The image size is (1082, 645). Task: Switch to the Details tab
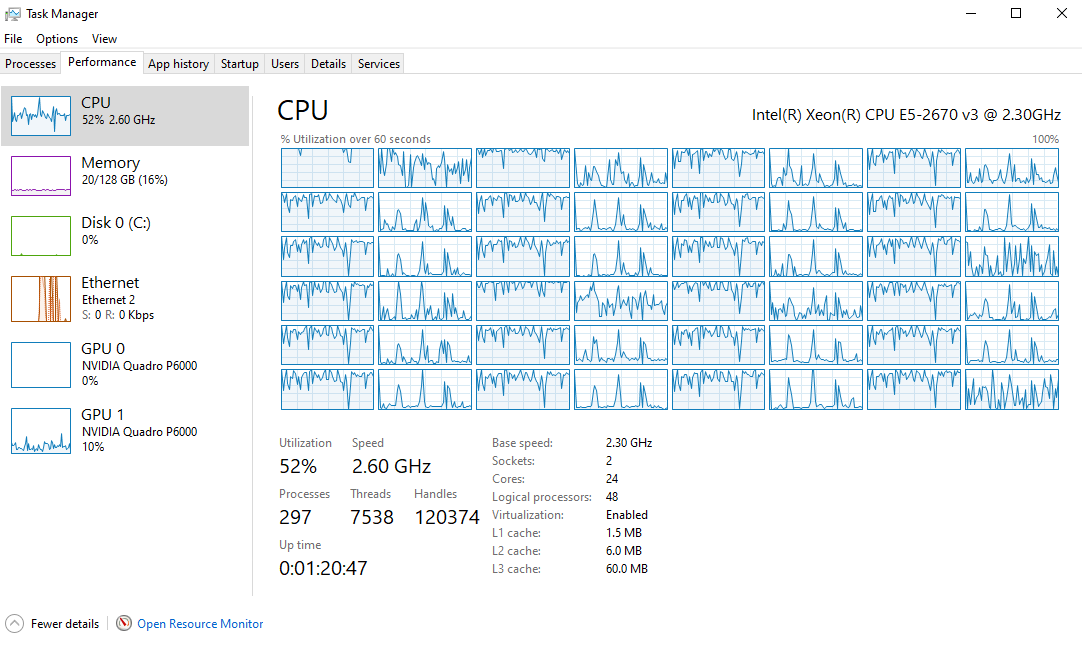[328, 62]
